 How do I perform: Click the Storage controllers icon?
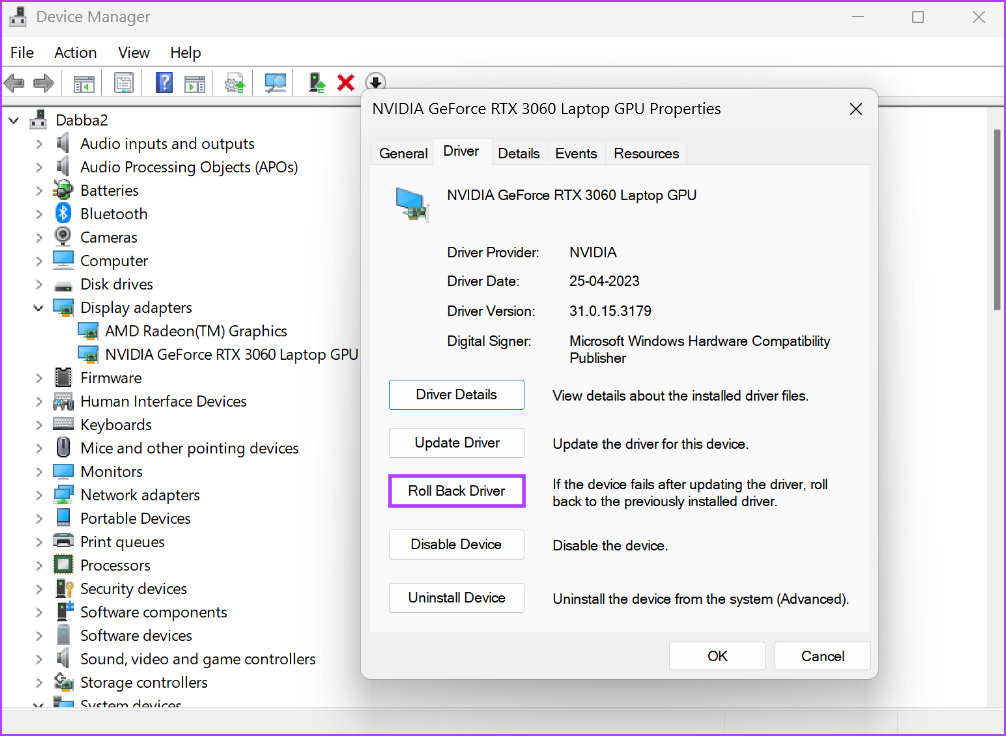63,681
